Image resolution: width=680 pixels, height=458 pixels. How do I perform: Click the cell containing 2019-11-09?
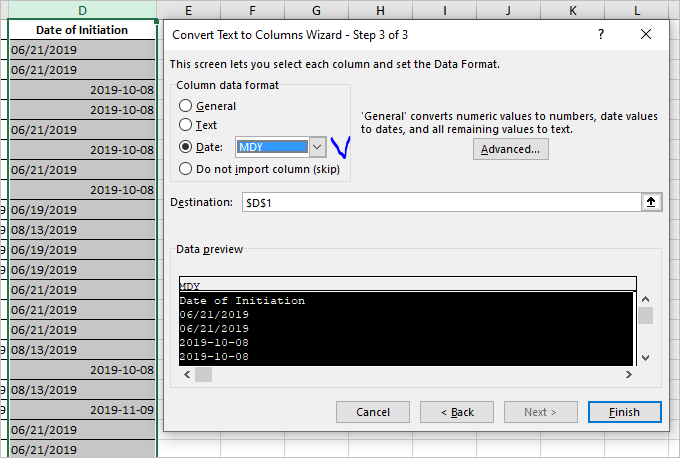[82, 410]
